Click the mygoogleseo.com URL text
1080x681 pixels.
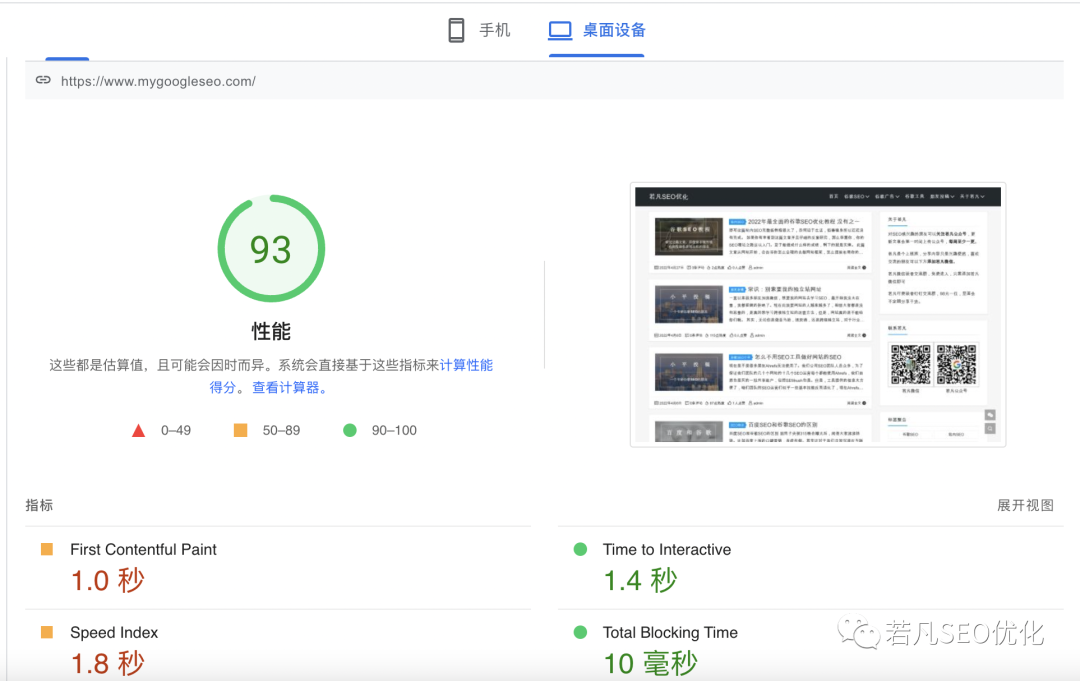click(x=158, y=81)
